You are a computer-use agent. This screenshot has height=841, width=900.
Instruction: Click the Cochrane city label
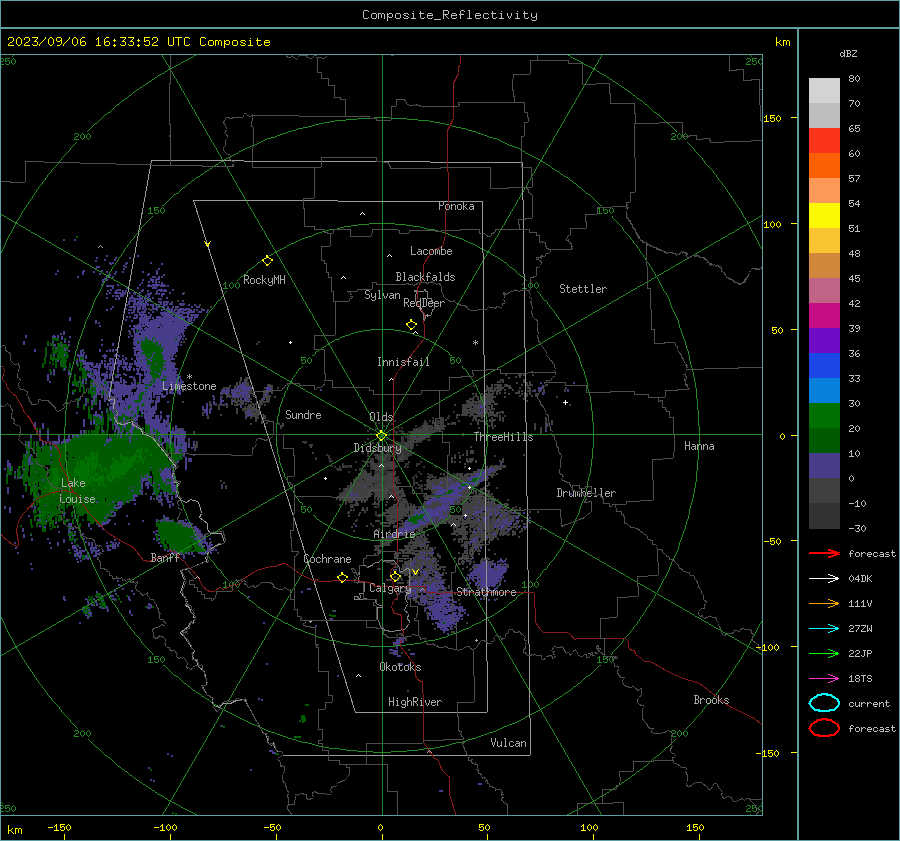[x=327, y=559]
